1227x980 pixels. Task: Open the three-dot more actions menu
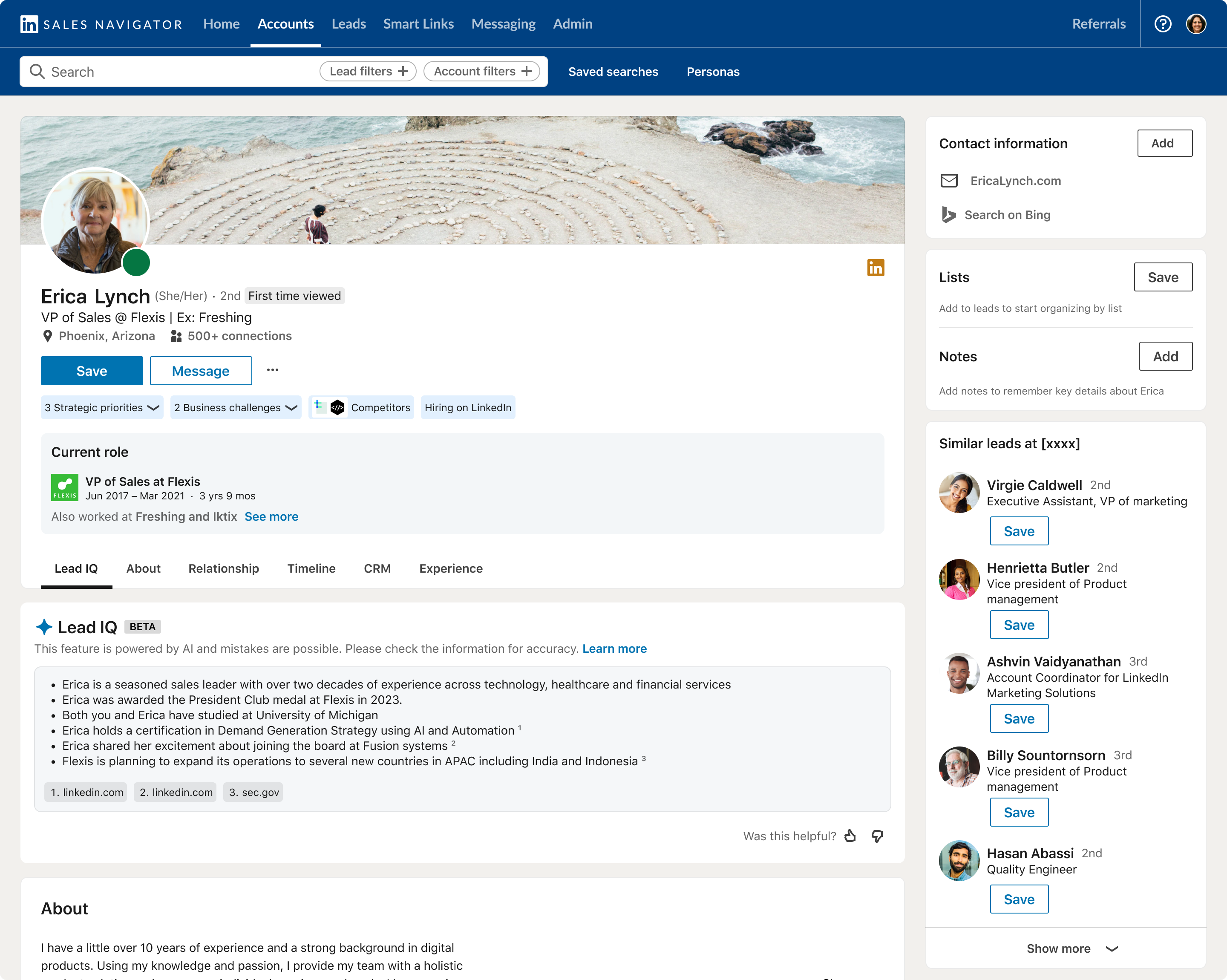pyautogui.click(x=273, y=371)
